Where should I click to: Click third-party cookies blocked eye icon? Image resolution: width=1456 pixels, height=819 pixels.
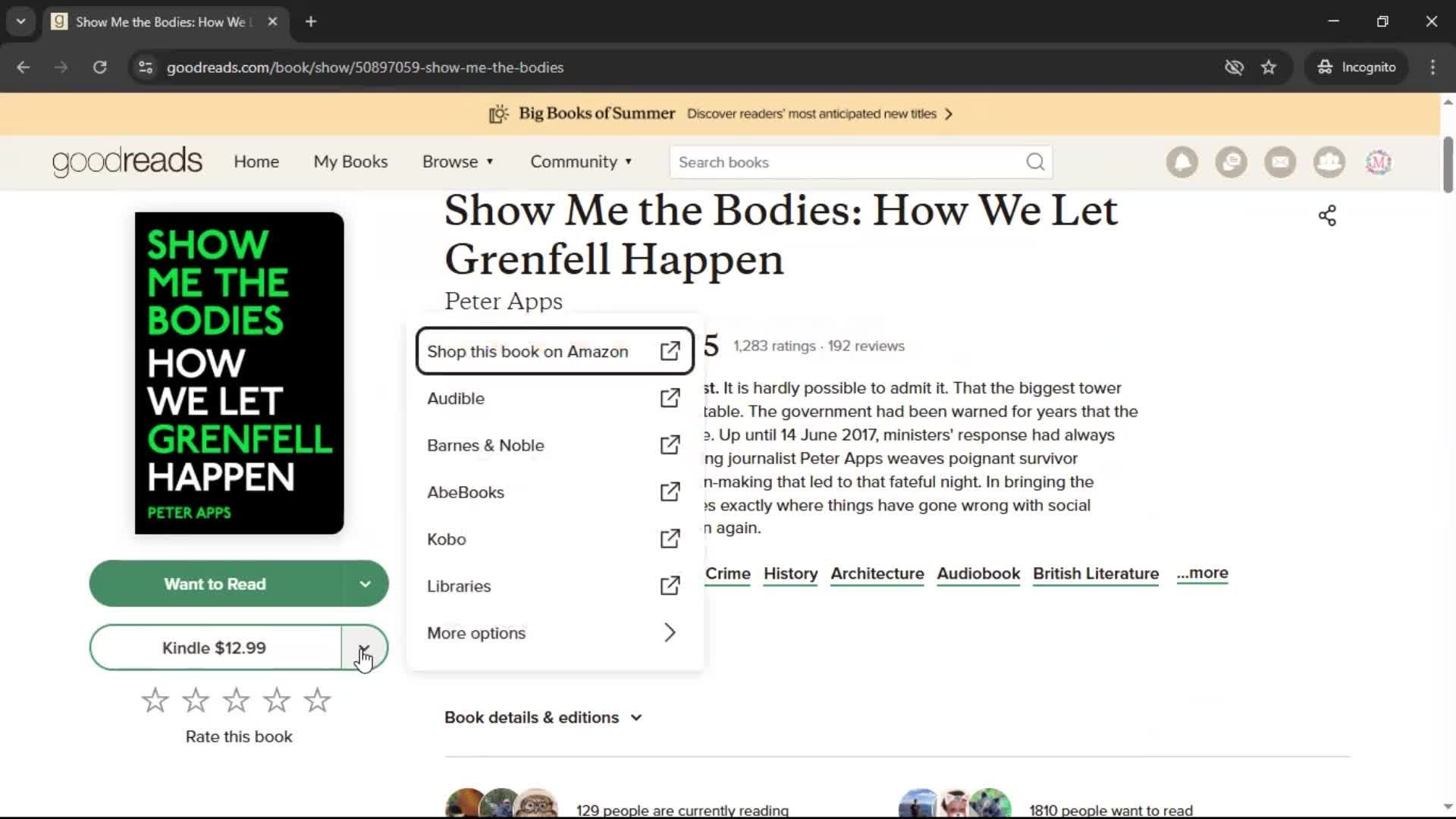coord(1234,67)
